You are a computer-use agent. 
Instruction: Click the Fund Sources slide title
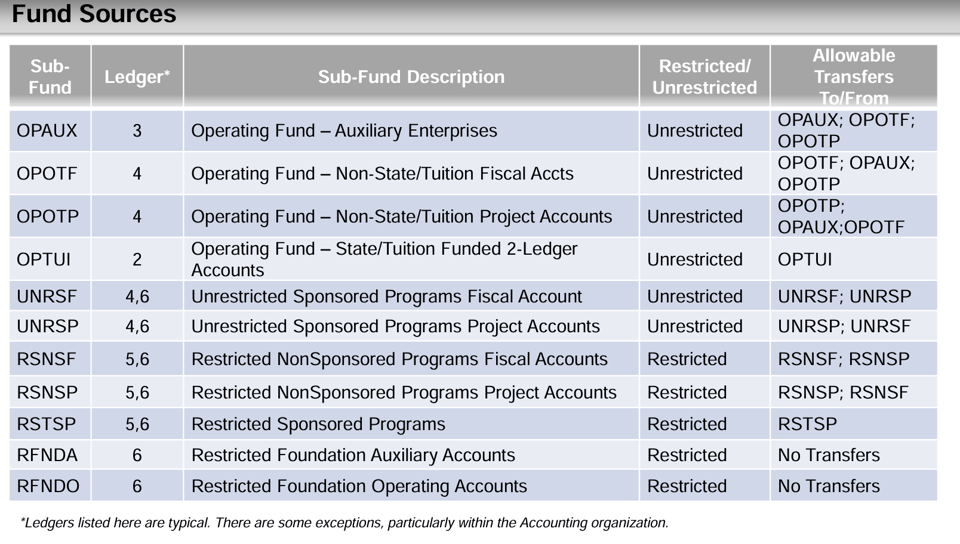click(94, 15)
